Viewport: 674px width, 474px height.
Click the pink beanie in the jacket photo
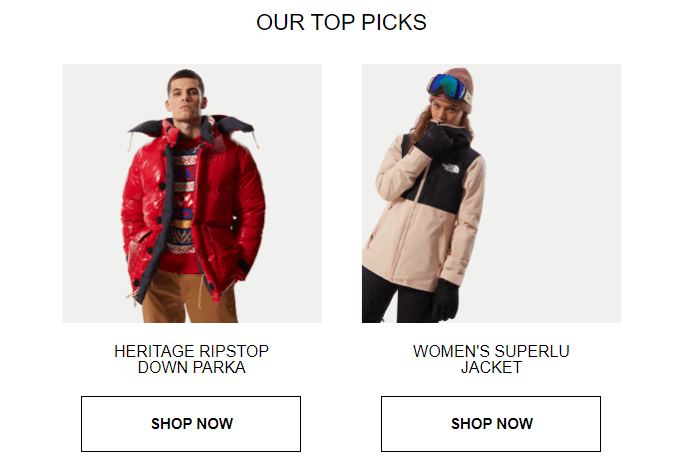point(456,86)
